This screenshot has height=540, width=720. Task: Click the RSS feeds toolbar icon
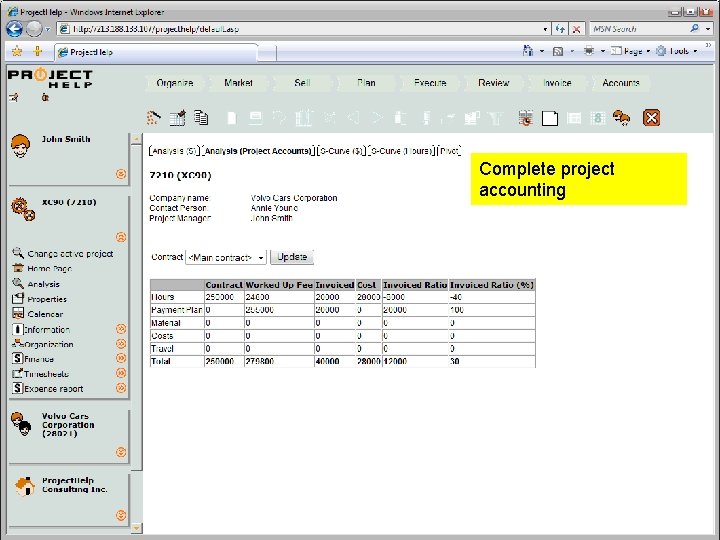(558, 51)
